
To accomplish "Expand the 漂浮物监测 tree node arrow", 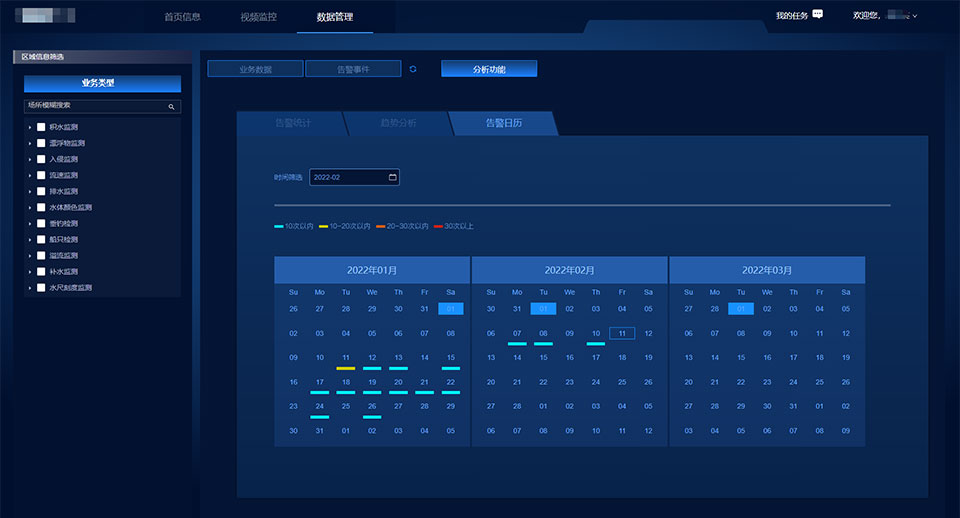I will click(30, 143).
